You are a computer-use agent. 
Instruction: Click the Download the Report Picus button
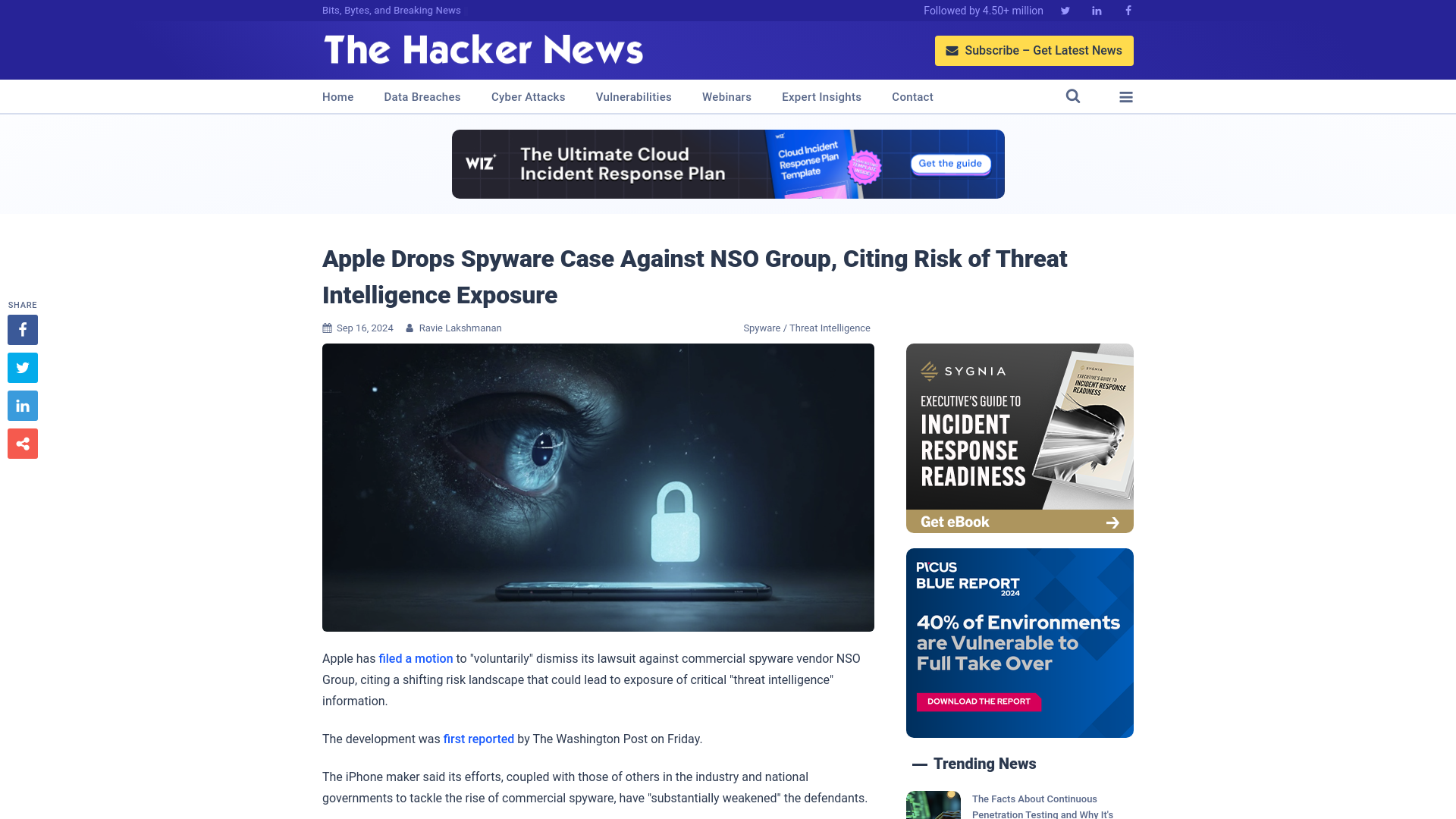(x=978, y=702)
